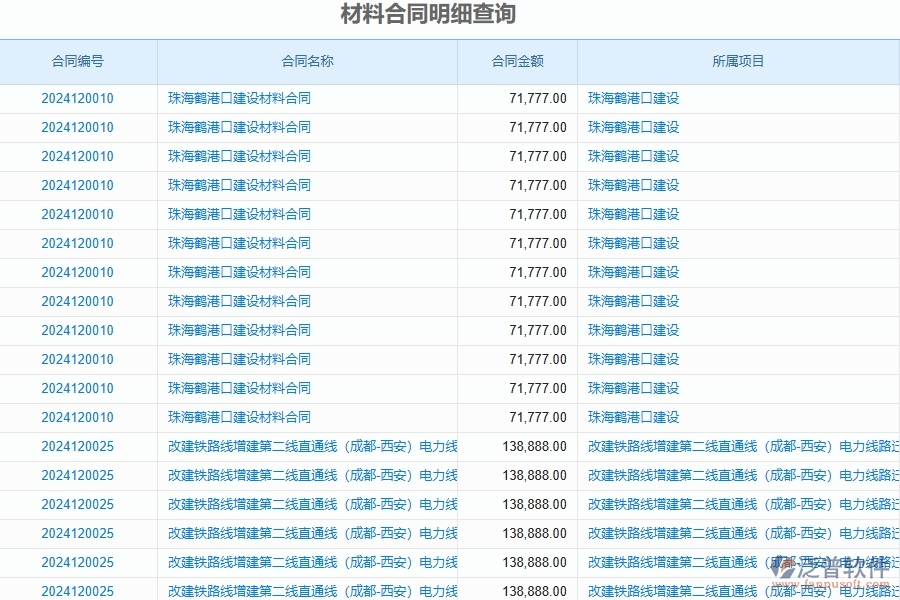Open the last visible 珠海鹤港口建设 project link
The image size is (900, 600).
pyautogui.click(x=632, y=417)
